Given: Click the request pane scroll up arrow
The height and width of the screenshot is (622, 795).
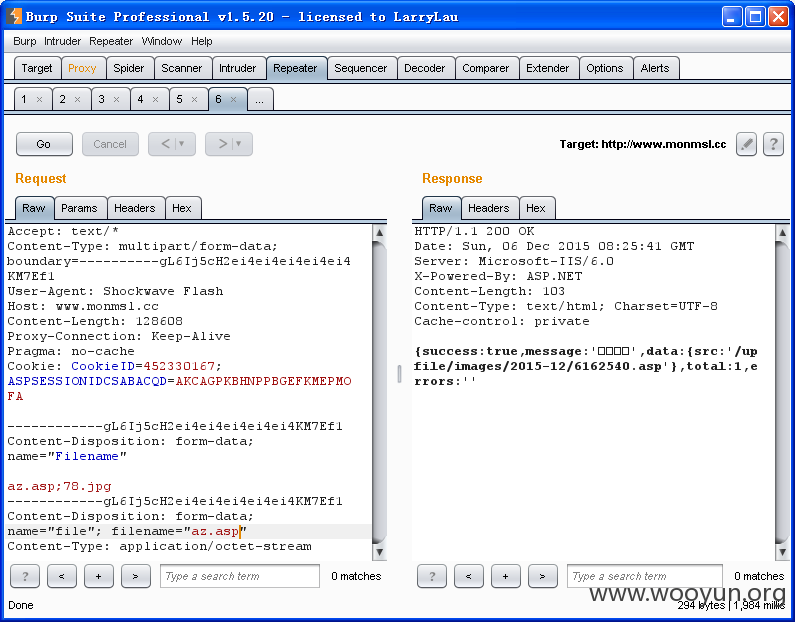Looking at the screenshot, I should (x=379, y=233).
